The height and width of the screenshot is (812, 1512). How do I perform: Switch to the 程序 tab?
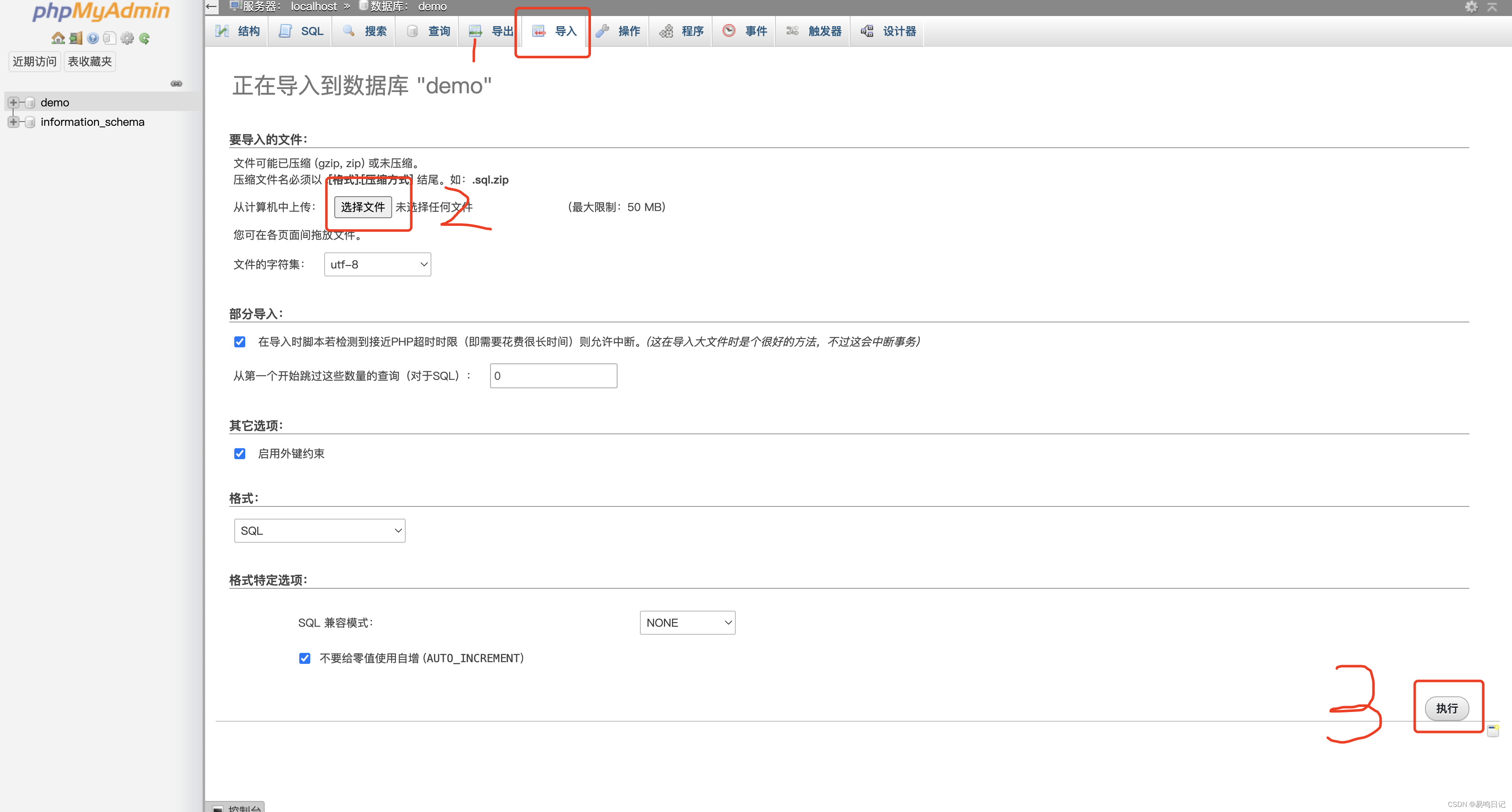click(681, 31)
